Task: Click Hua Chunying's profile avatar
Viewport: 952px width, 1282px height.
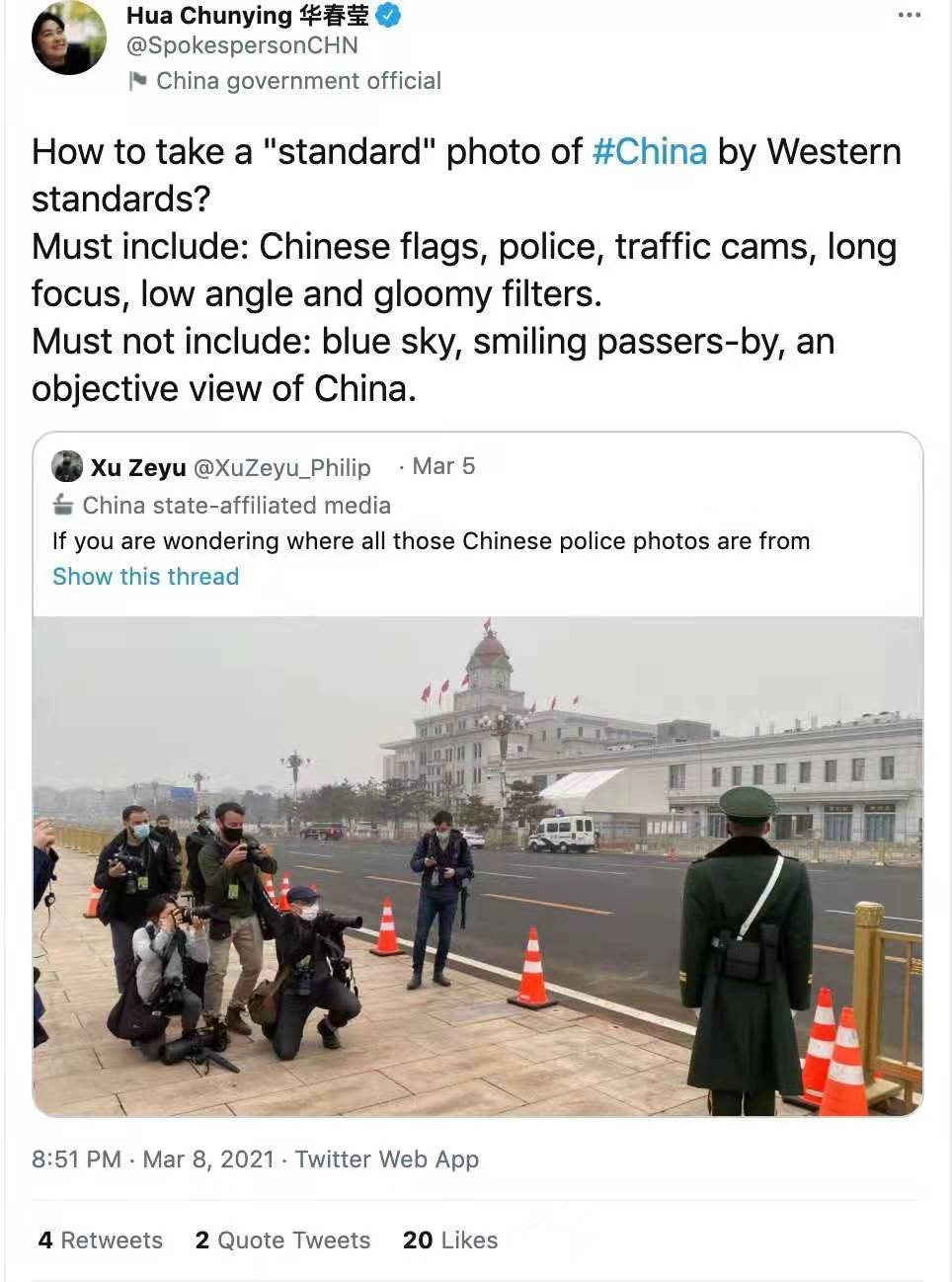Action: tap(69, 37)
